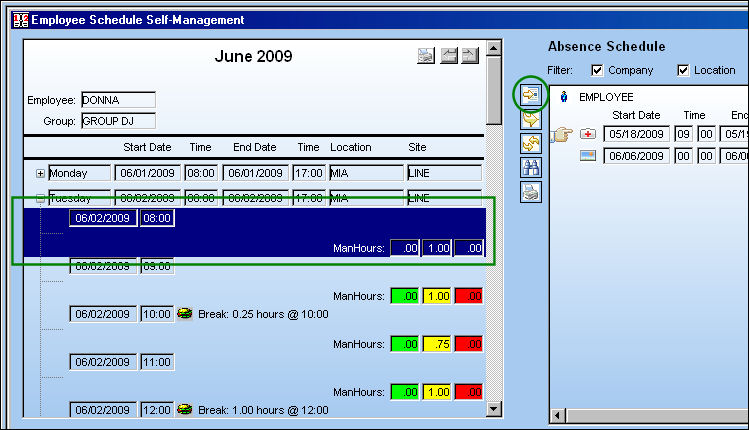Click the Start Date column header in schedule

pos(147,147)
